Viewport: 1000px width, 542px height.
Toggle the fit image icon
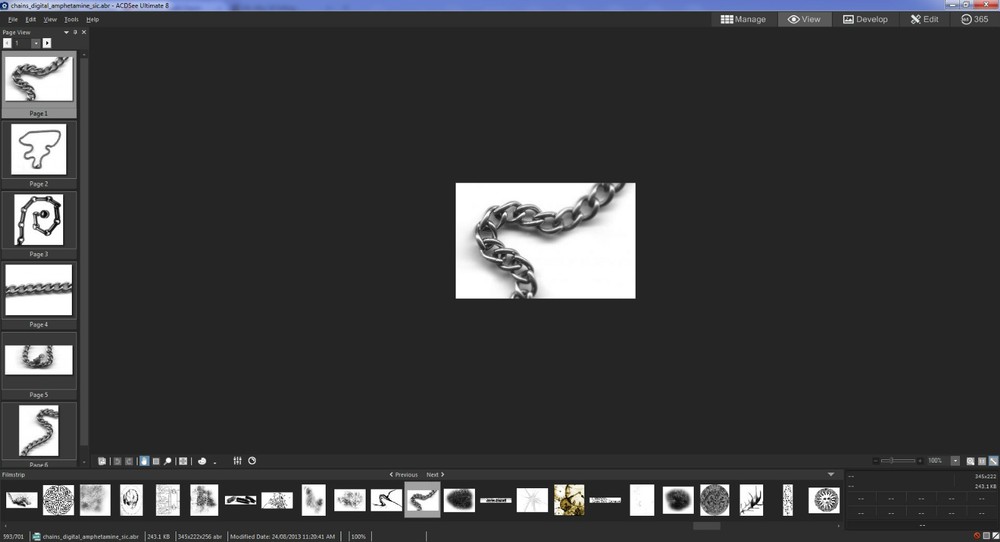coord(993,461)
